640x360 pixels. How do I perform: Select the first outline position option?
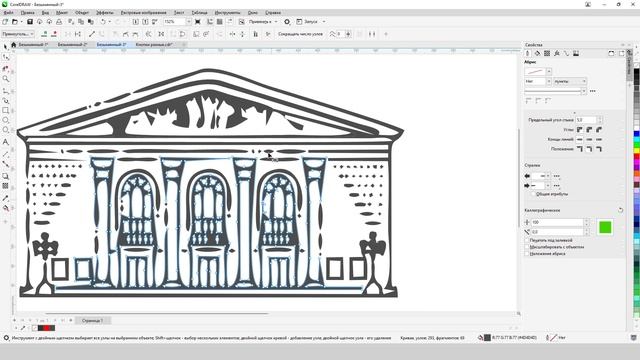coord(580,149)
